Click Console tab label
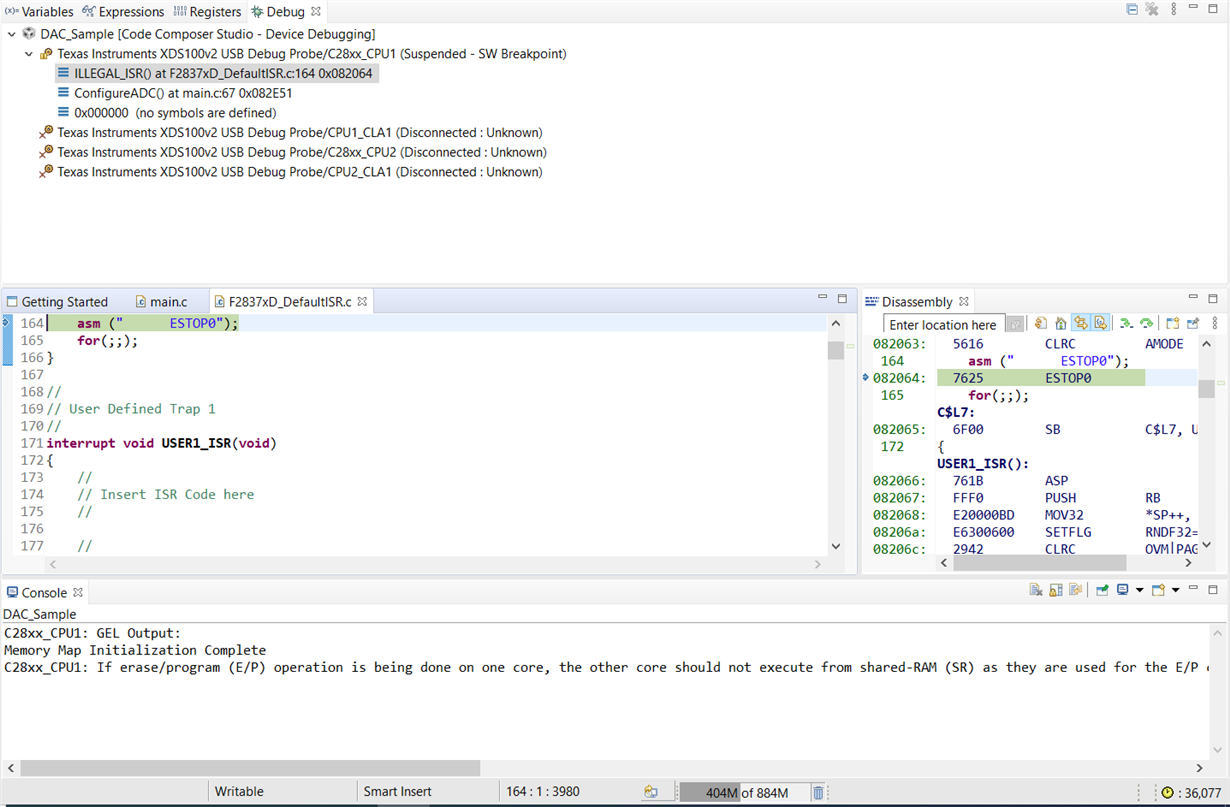The image size is (1230, 807). tap(44, 593)
